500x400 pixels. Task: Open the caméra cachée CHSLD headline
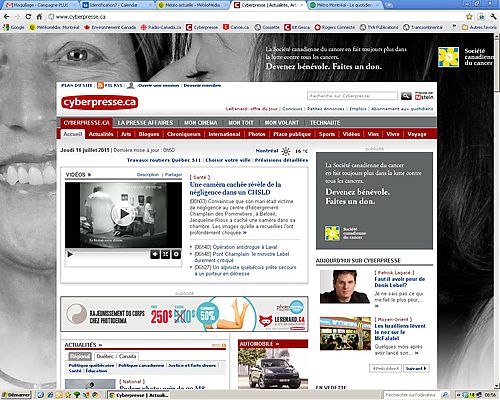point(235,188)
